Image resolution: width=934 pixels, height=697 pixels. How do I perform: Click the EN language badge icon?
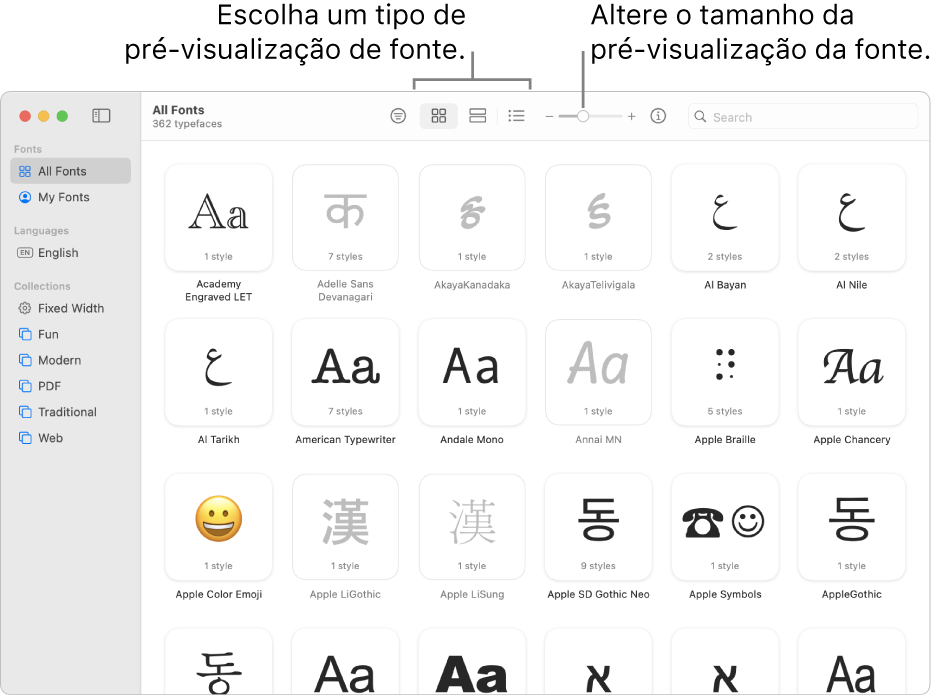click(24, 253)
